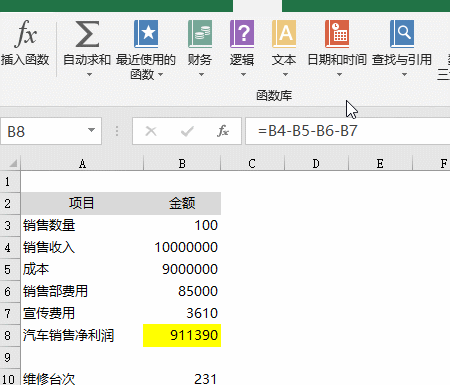
Task: Open the Lookup & Reference (查找与引用) icon
Action: [402, 34]
